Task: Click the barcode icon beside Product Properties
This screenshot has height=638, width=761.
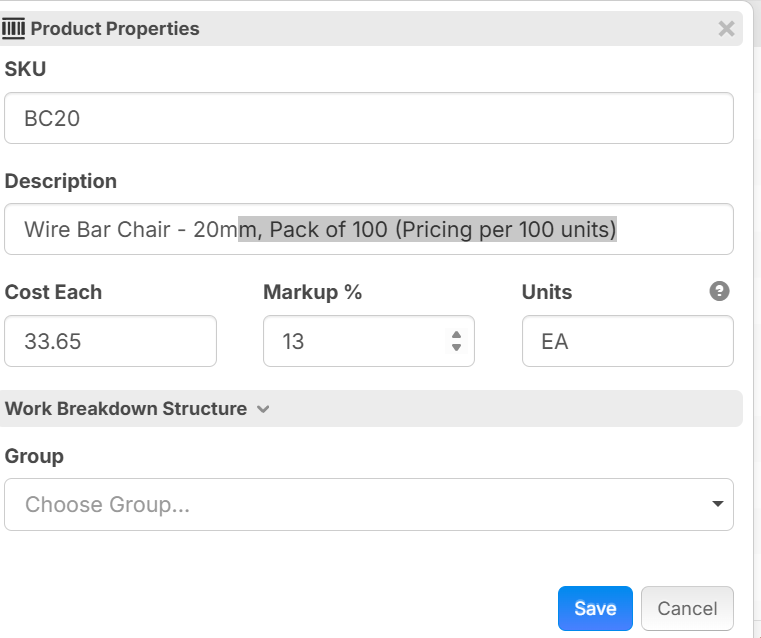Action: tap(13, 29)
